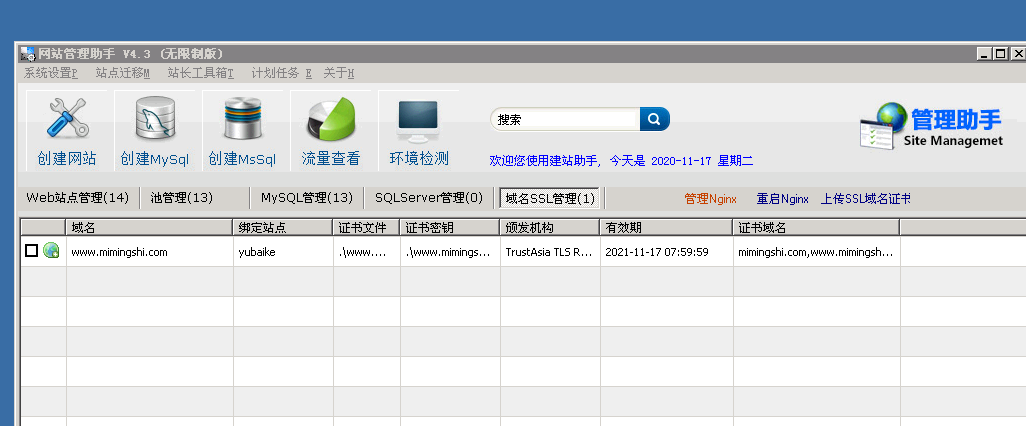Focus the 搜索 search input field
Image resolution: width=1026 pixels, height=426 pixels.
click(565, 119)
